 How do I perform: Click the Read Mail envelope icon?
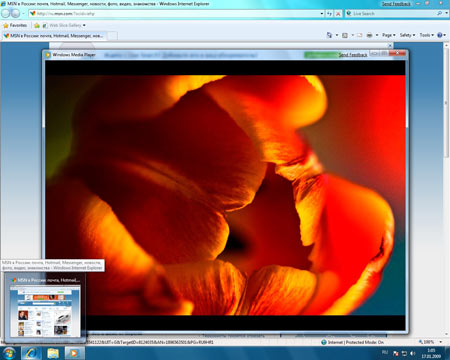pyautogui.click(x=360, y=35)
